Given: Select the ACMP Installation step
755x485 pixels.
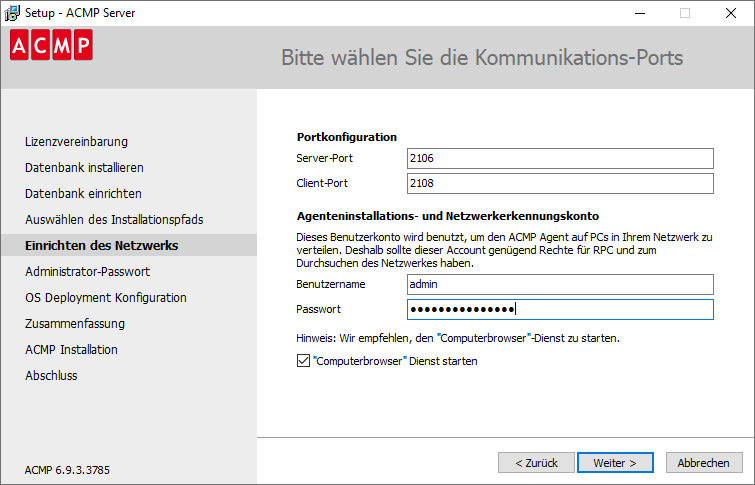Looking at the screenshot, I should [71, 350].
